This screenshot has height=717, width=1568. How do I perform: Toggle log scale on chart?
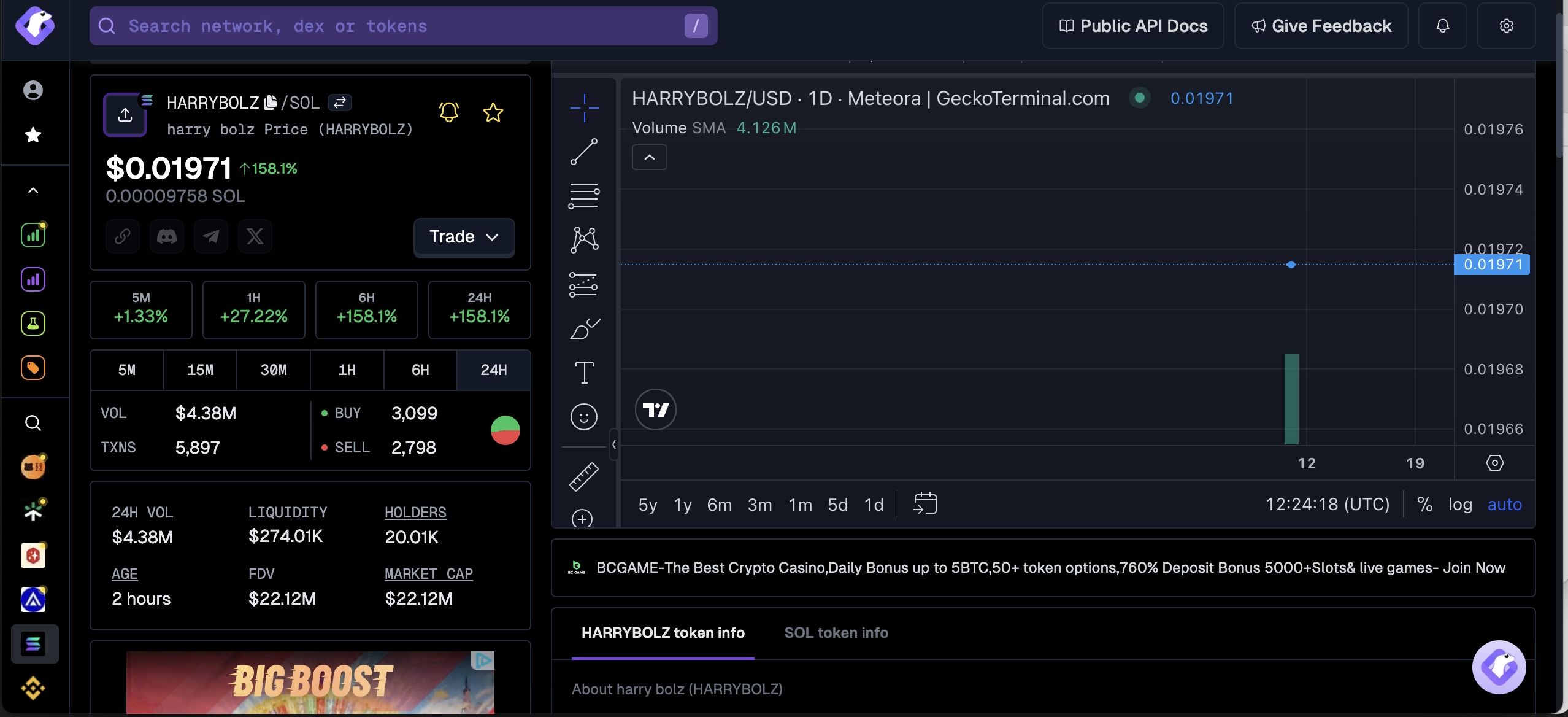coord(1460,505)
